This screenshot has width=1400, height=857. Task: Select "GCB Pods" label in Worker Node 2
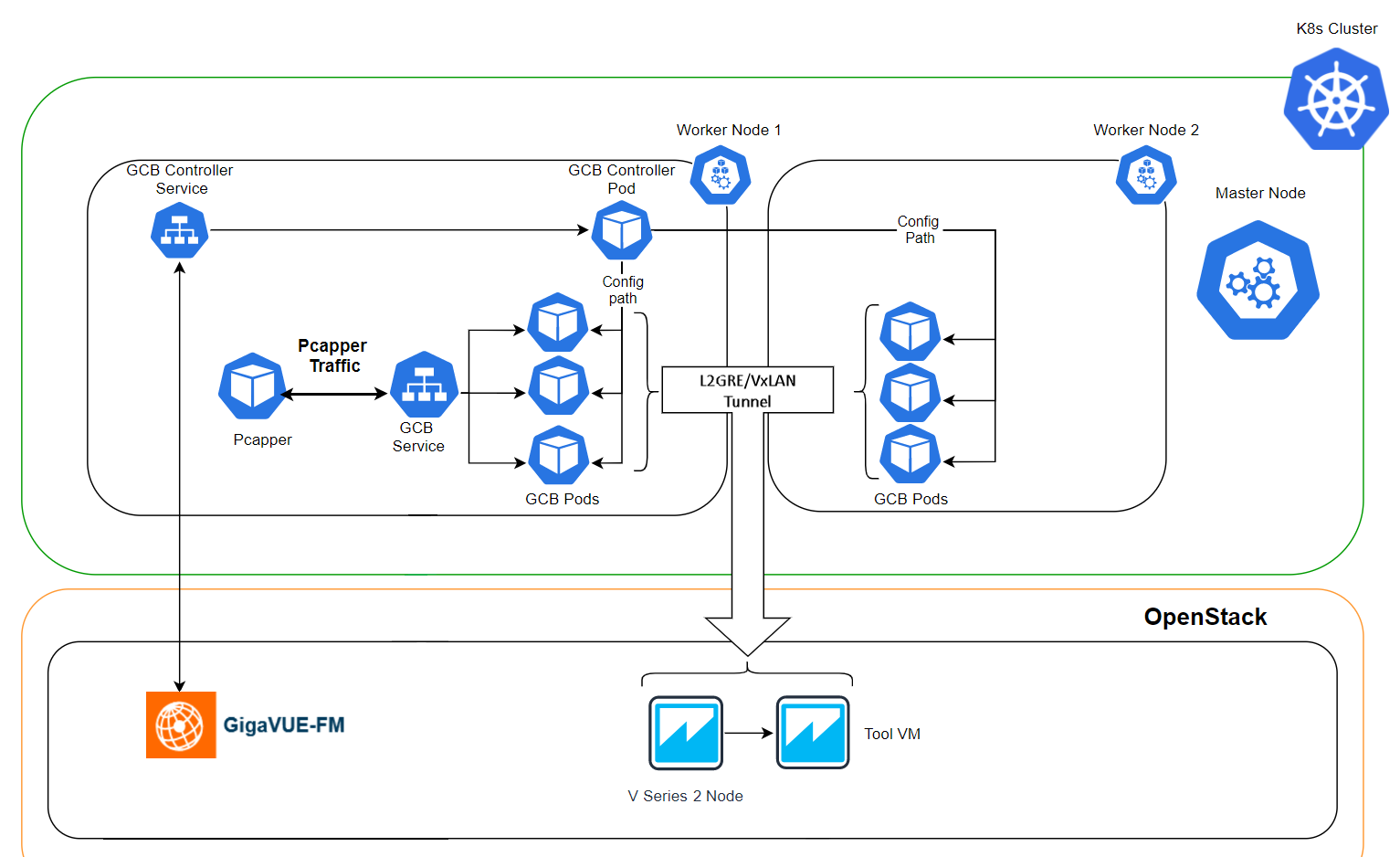point(911,499)
